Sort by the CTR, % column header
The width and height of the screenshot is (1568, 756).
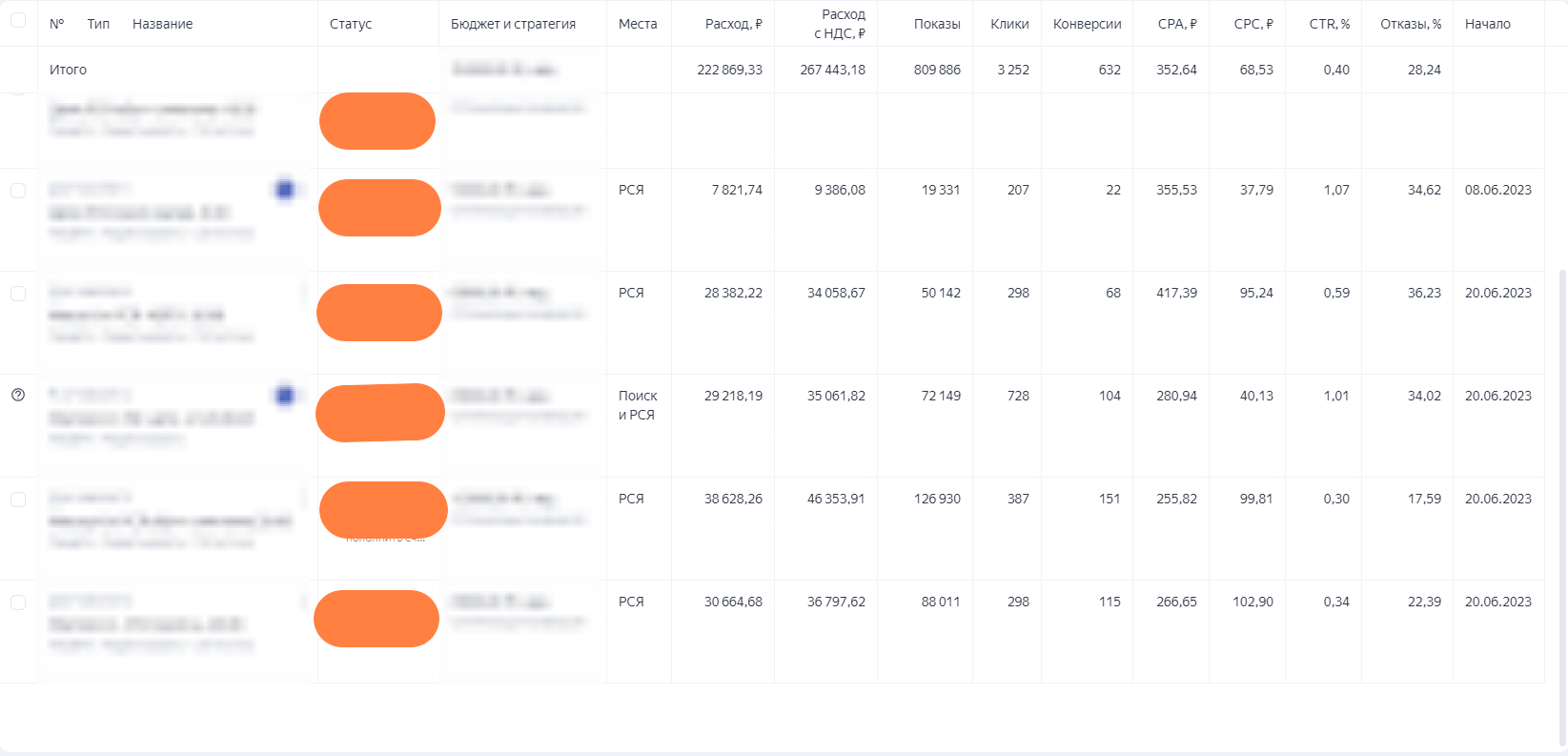tap(1330, 24)
